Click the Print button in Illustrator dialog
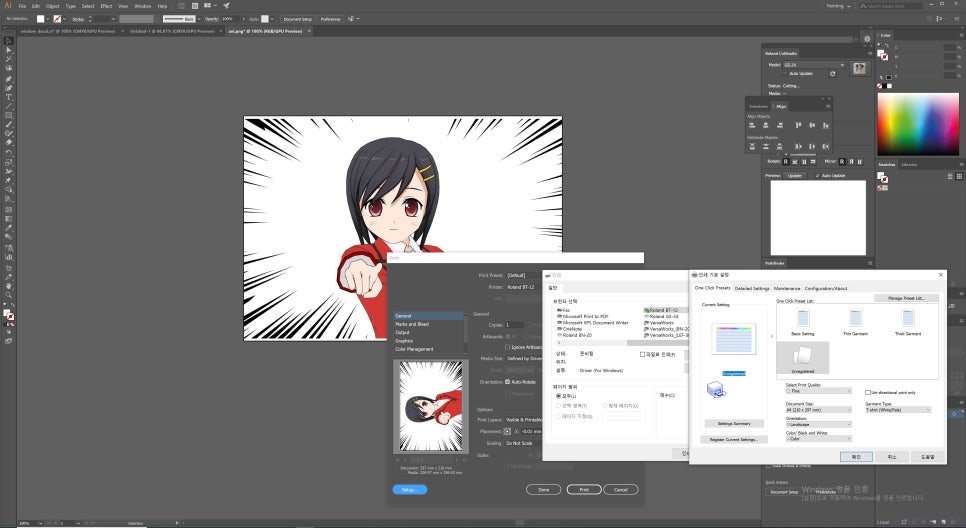The height and width of the screenshot is (528, 966). [584, 490]
